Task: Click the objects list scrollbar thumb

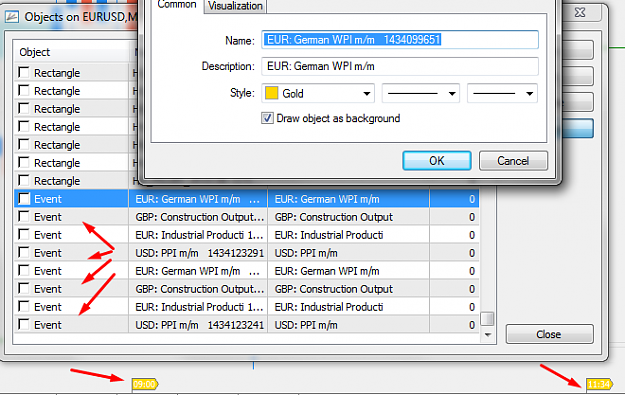Action: click(x=487, y=318)
